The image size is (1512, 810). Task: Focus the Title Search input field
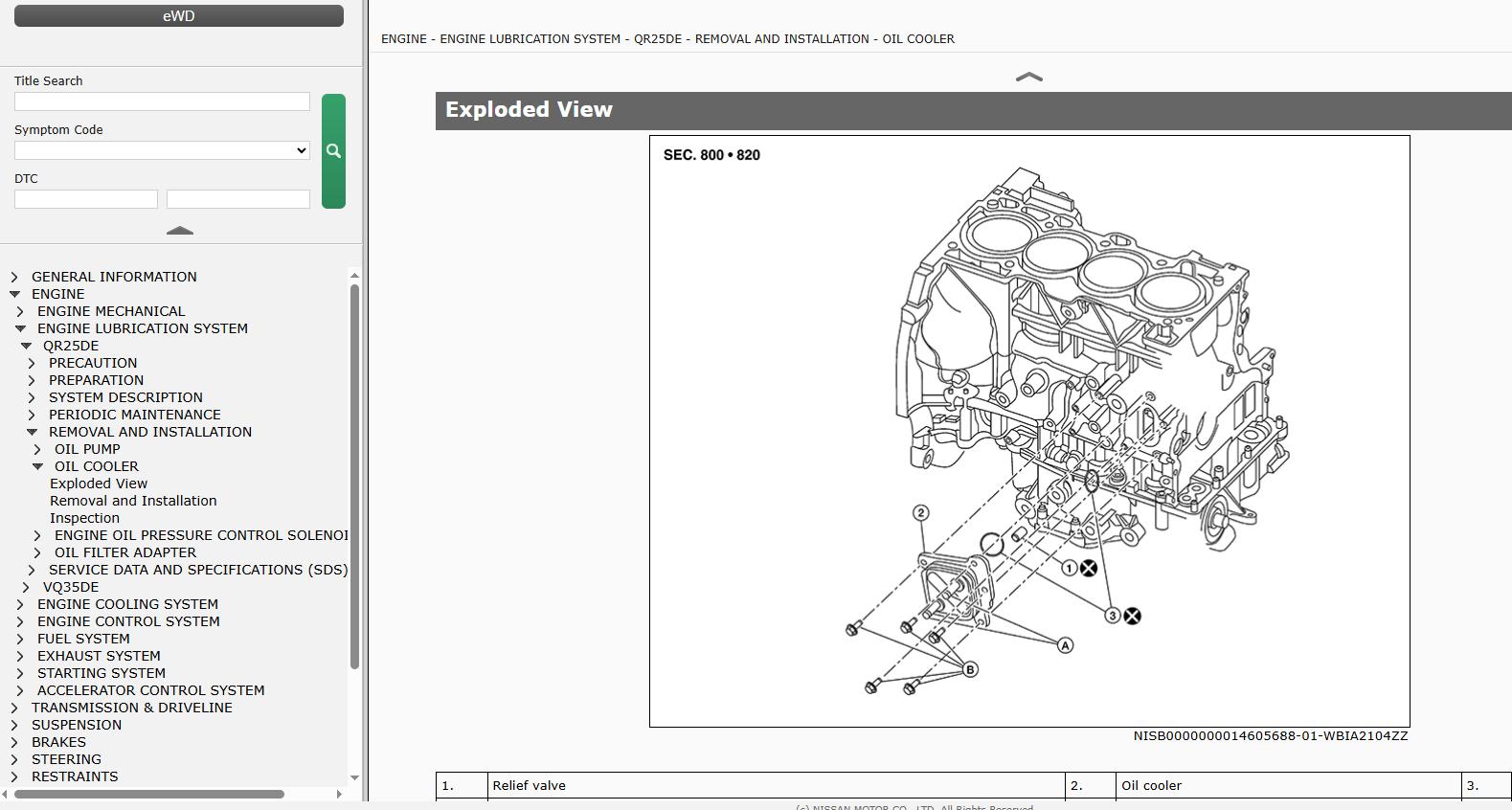pyautogui.click(x=162, y=101)
